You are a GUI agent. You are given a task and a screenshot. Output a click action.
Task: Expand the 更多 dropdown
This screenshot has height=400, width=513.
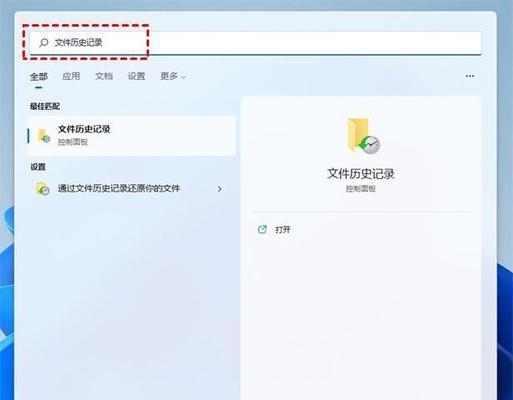173,76
